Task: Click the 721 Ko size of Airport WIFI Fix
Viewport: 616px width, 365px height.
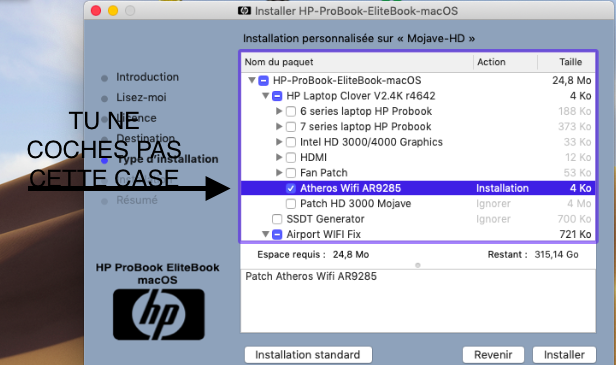Action: (x=575, y=235)
